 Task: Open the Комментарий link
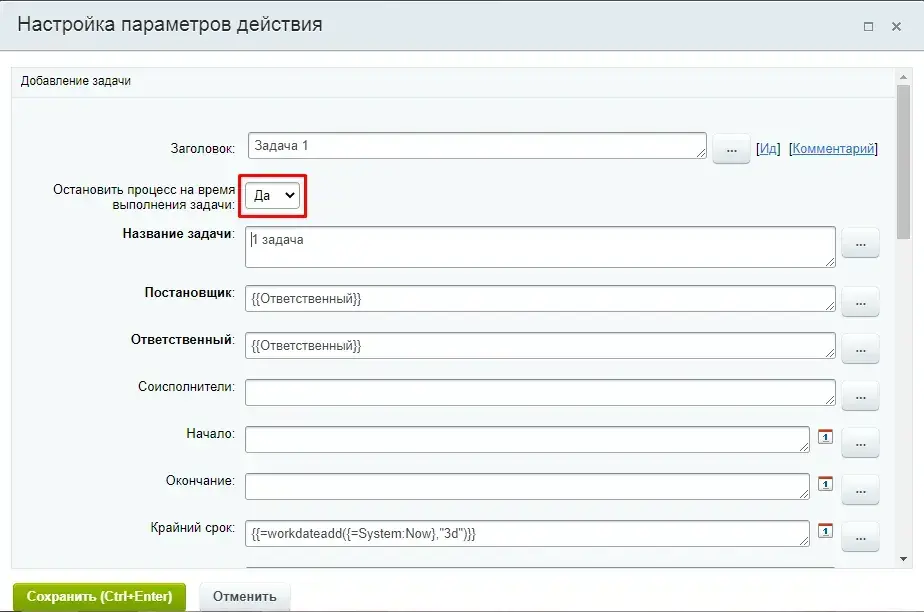[x=832, y=148]
